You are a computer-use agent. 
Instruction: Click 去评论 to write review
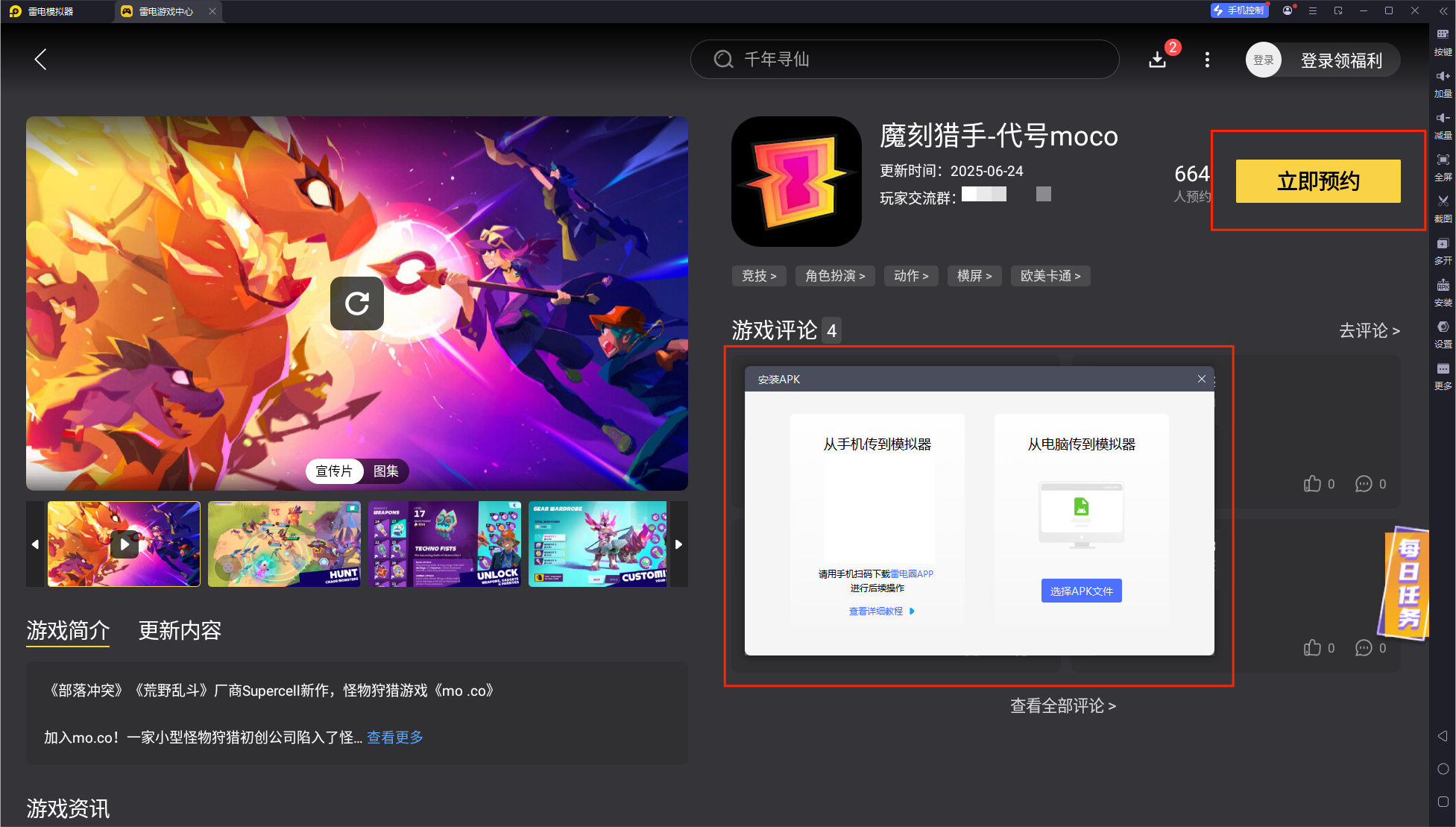pyautogui.click(x=1370, y=330)
